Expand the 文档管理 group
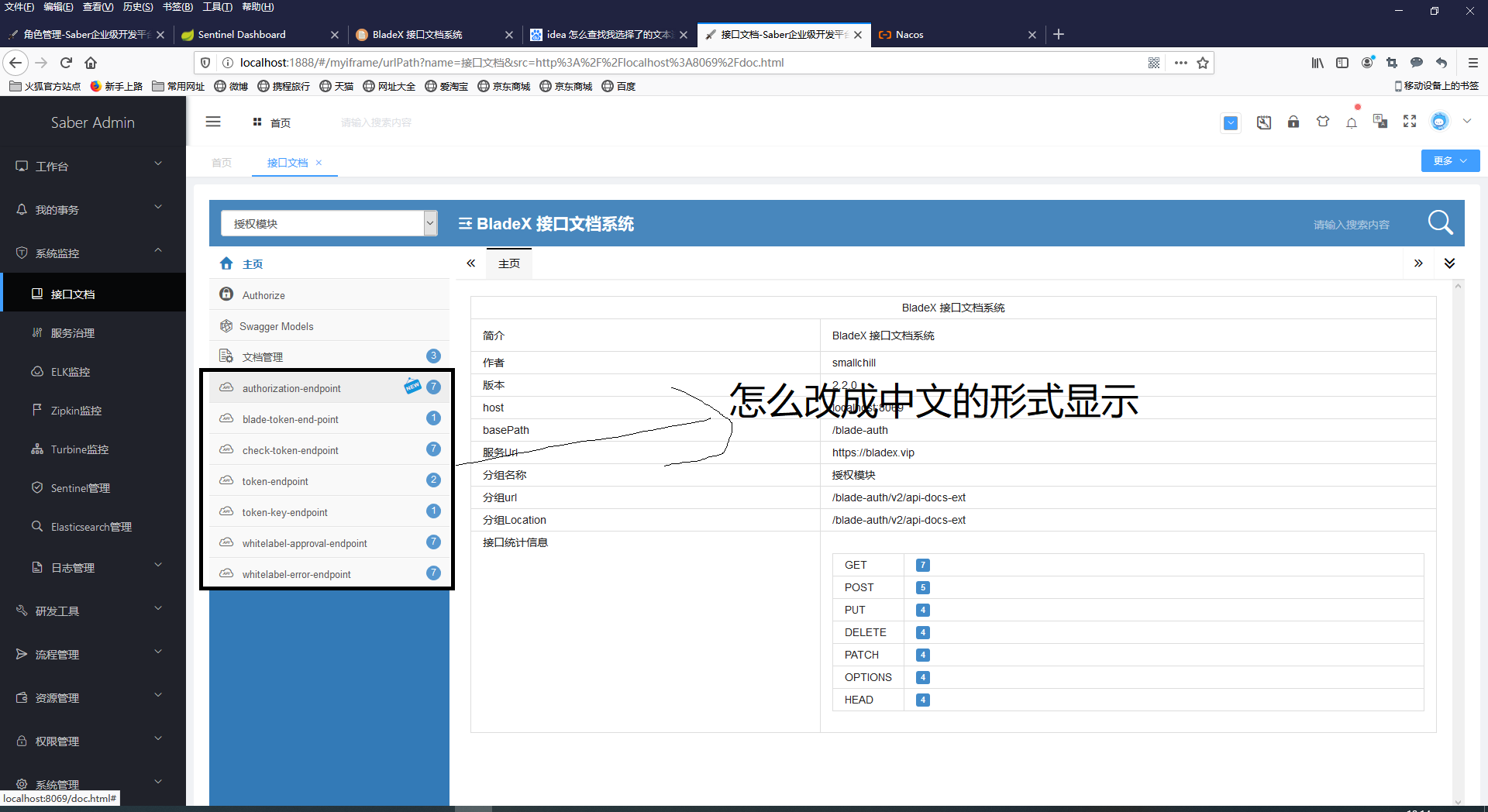The image size is (1488, 812). (x=329, y=356)
